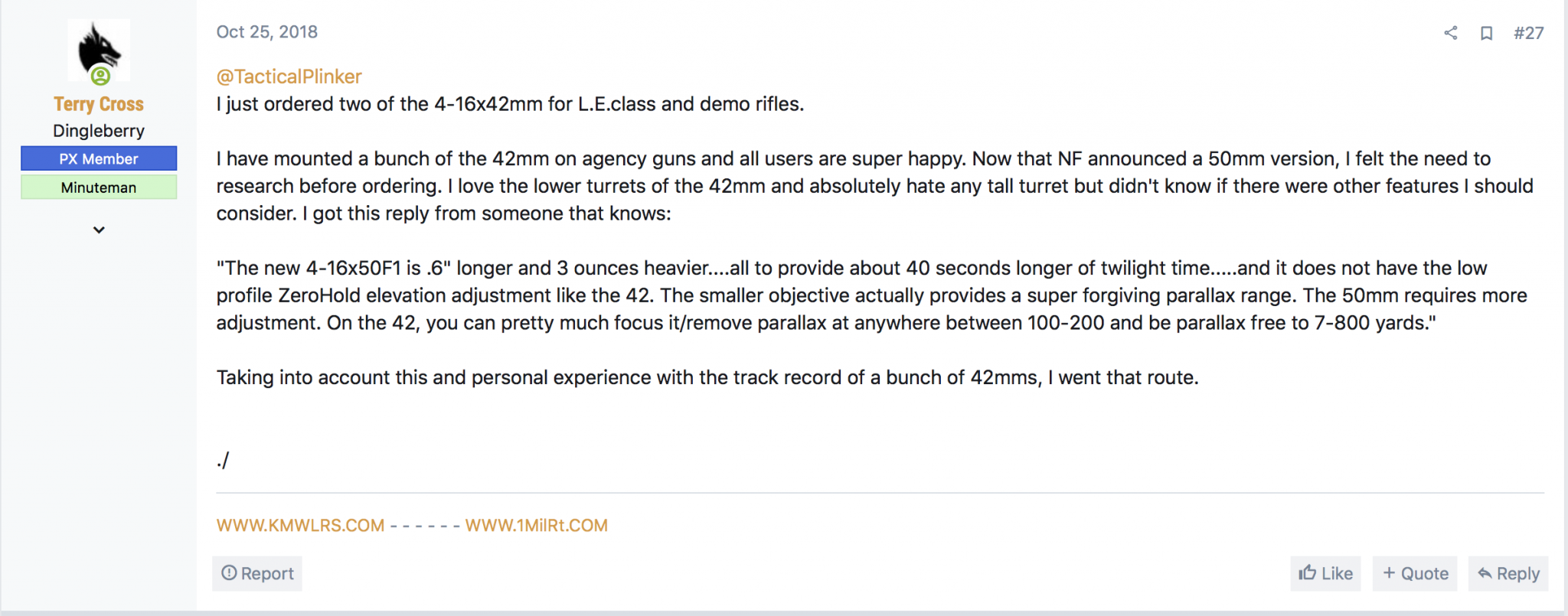Report this post
The width and height of the screenshot is (1568, 616).
(257, 573)
